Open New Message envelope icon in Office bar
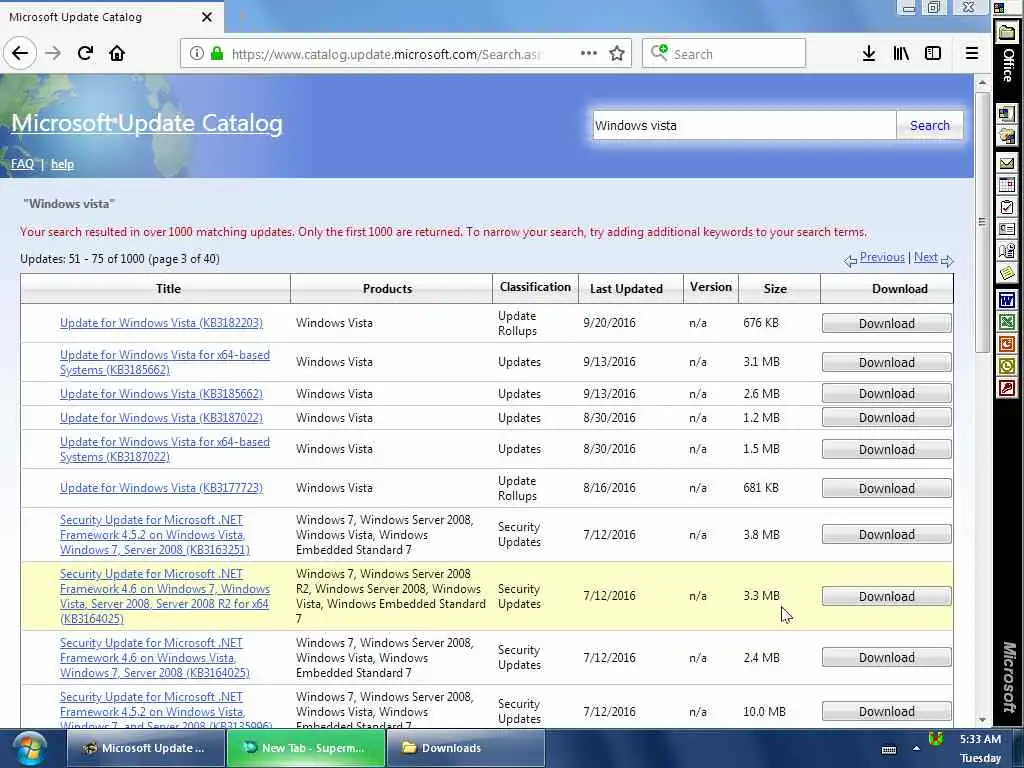Screen dimensions: 1024x768 coord(1006,163)
